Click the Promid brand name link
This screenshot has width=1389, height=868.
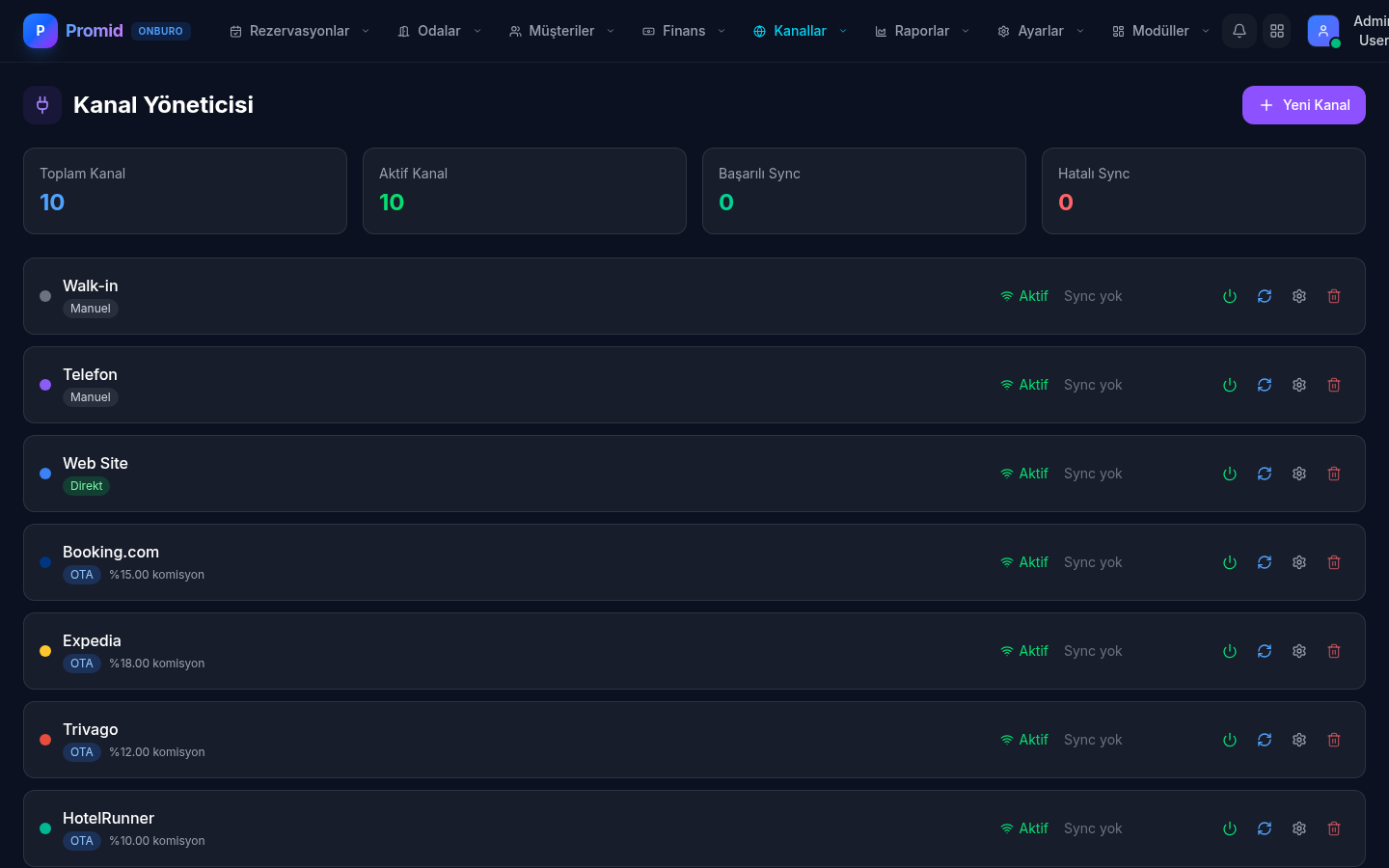pos(95,31)
